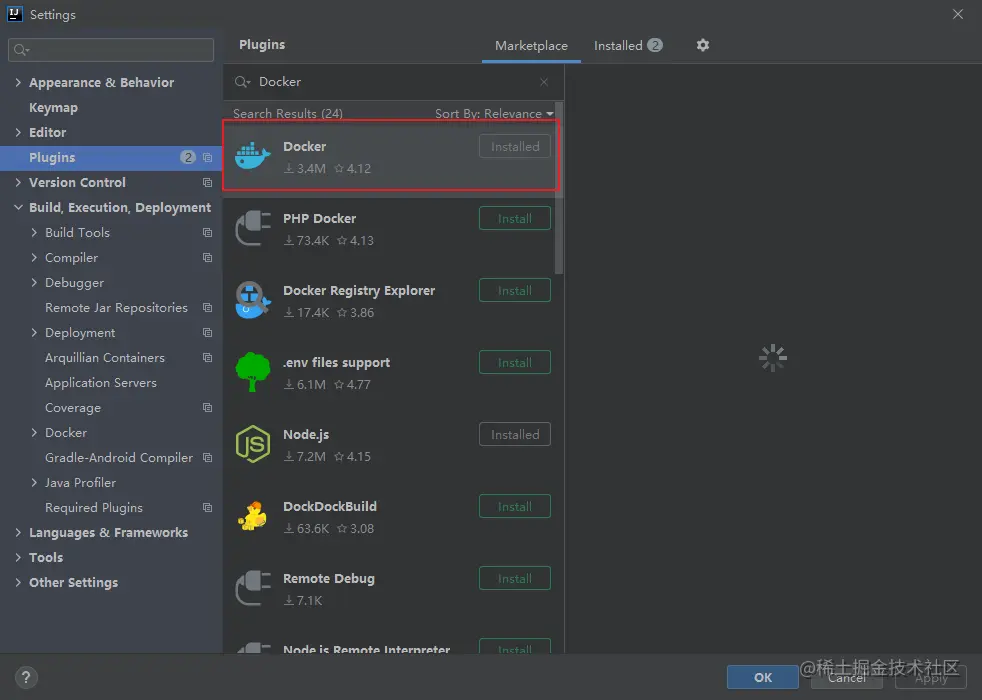Viewport: 982px width, 700px height.
Task: Expand the Deployment node
Action: pos(34,332)
